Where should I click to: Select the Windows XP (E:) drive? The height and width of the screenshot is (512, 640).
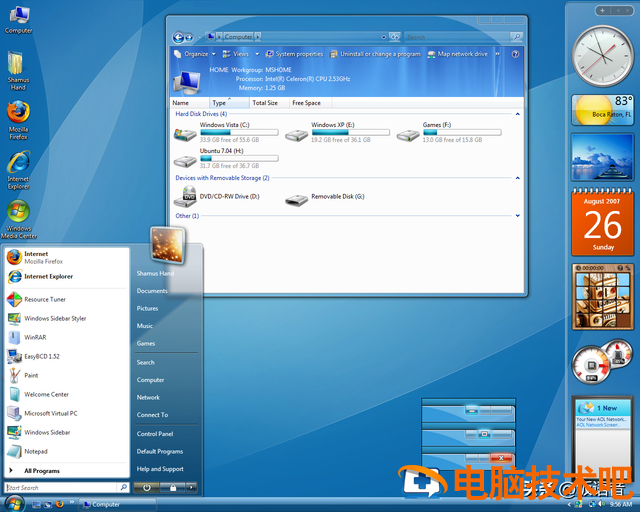(x=338, y=132)
